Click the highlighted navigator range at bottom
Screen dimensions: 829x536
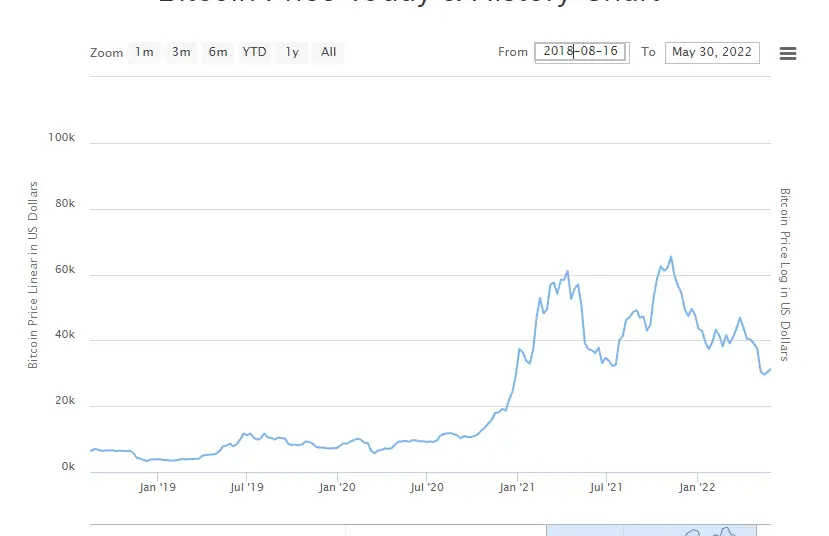click(651, 530)
